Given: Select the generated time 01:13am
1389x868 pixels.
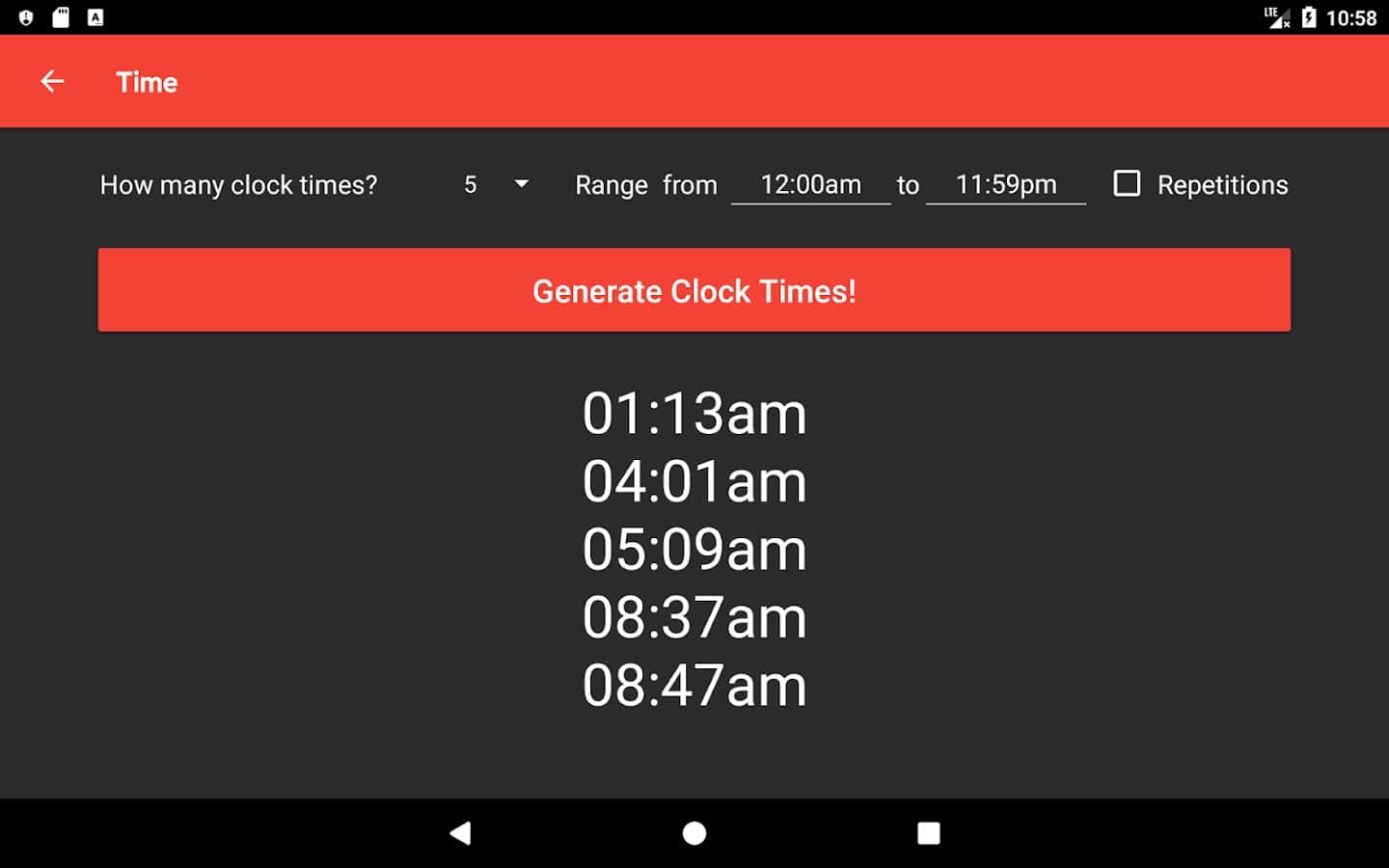Looking at the screenshot, I should [x=694, y=414].
